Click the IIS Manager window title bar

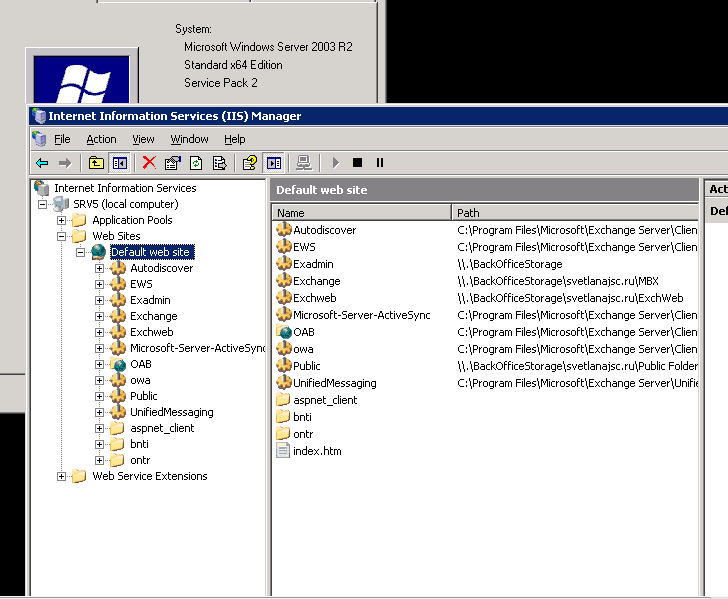(x=378, y=116)
